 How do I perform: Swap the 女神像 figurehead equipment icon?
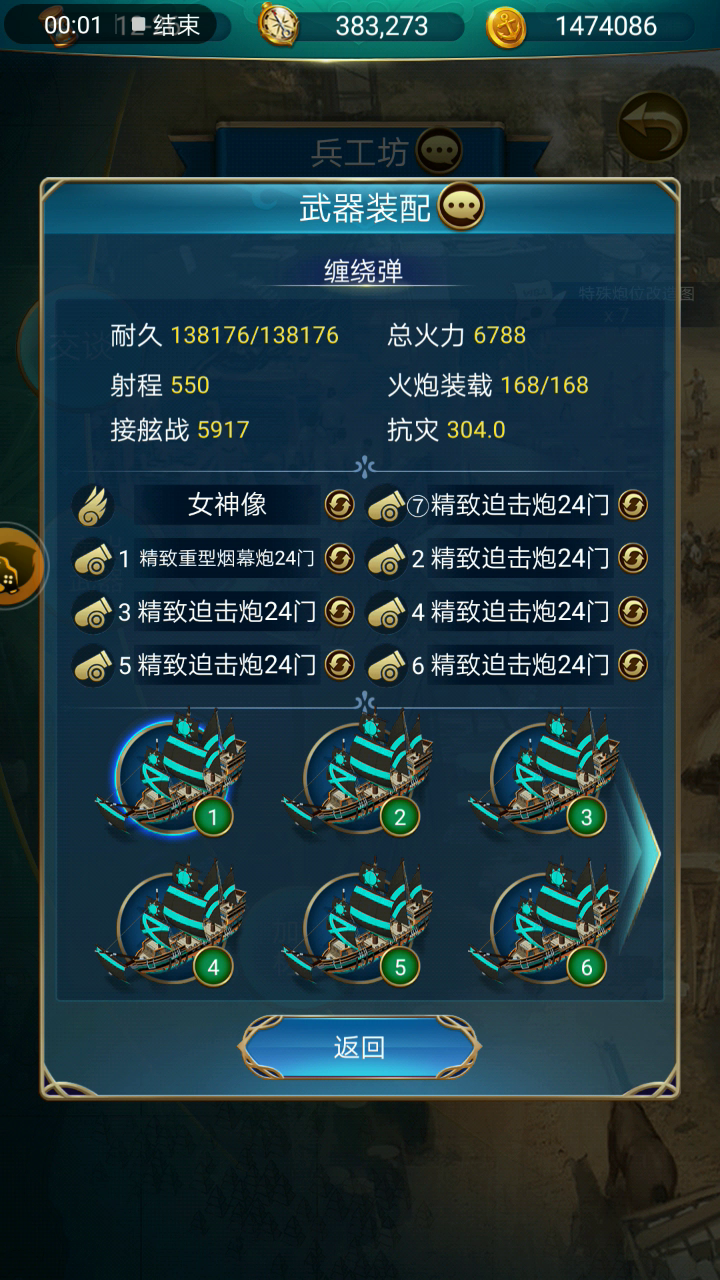(340, 505)
